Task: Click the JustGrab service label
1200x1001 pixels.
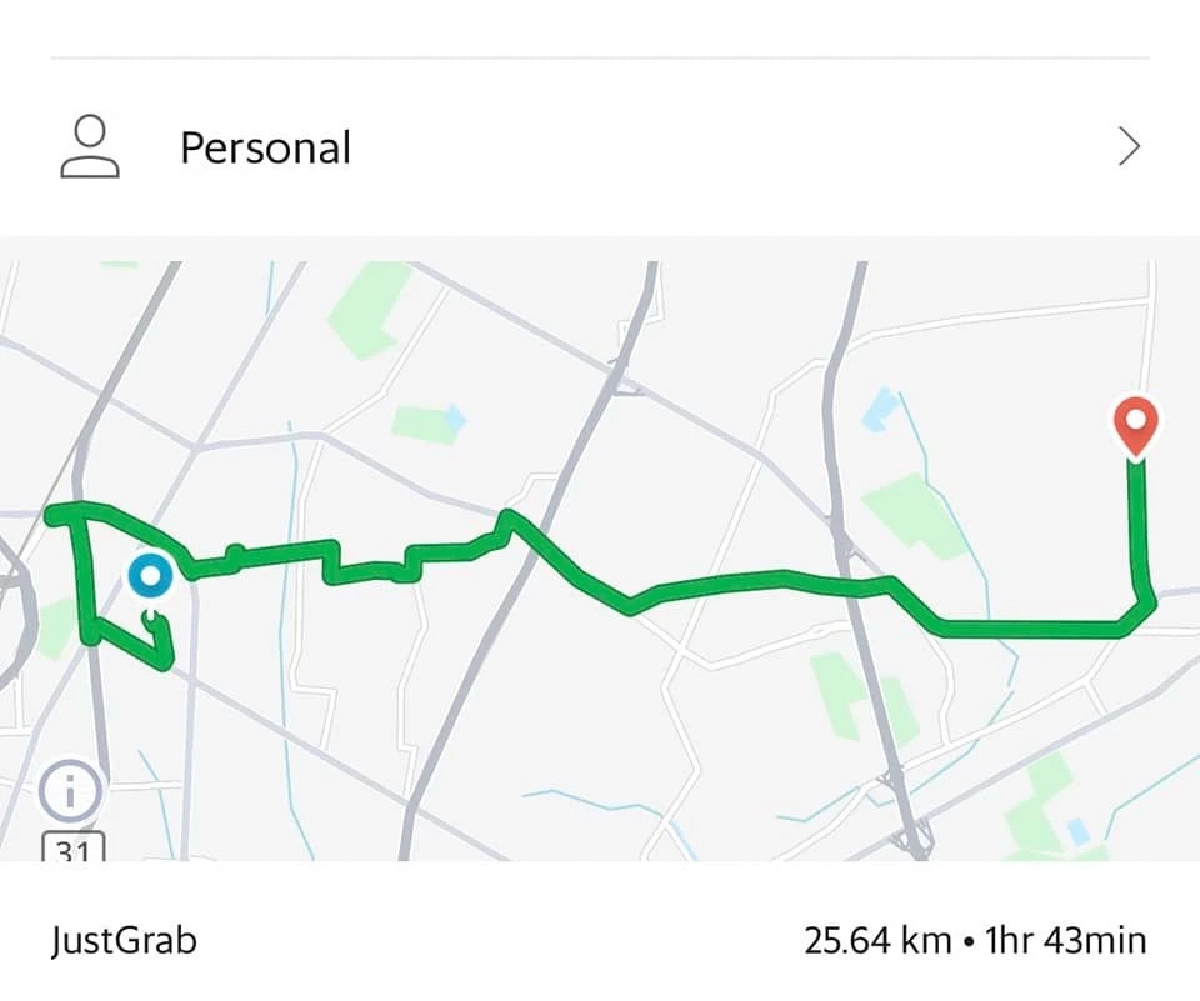Action: (x=123, y=941)
